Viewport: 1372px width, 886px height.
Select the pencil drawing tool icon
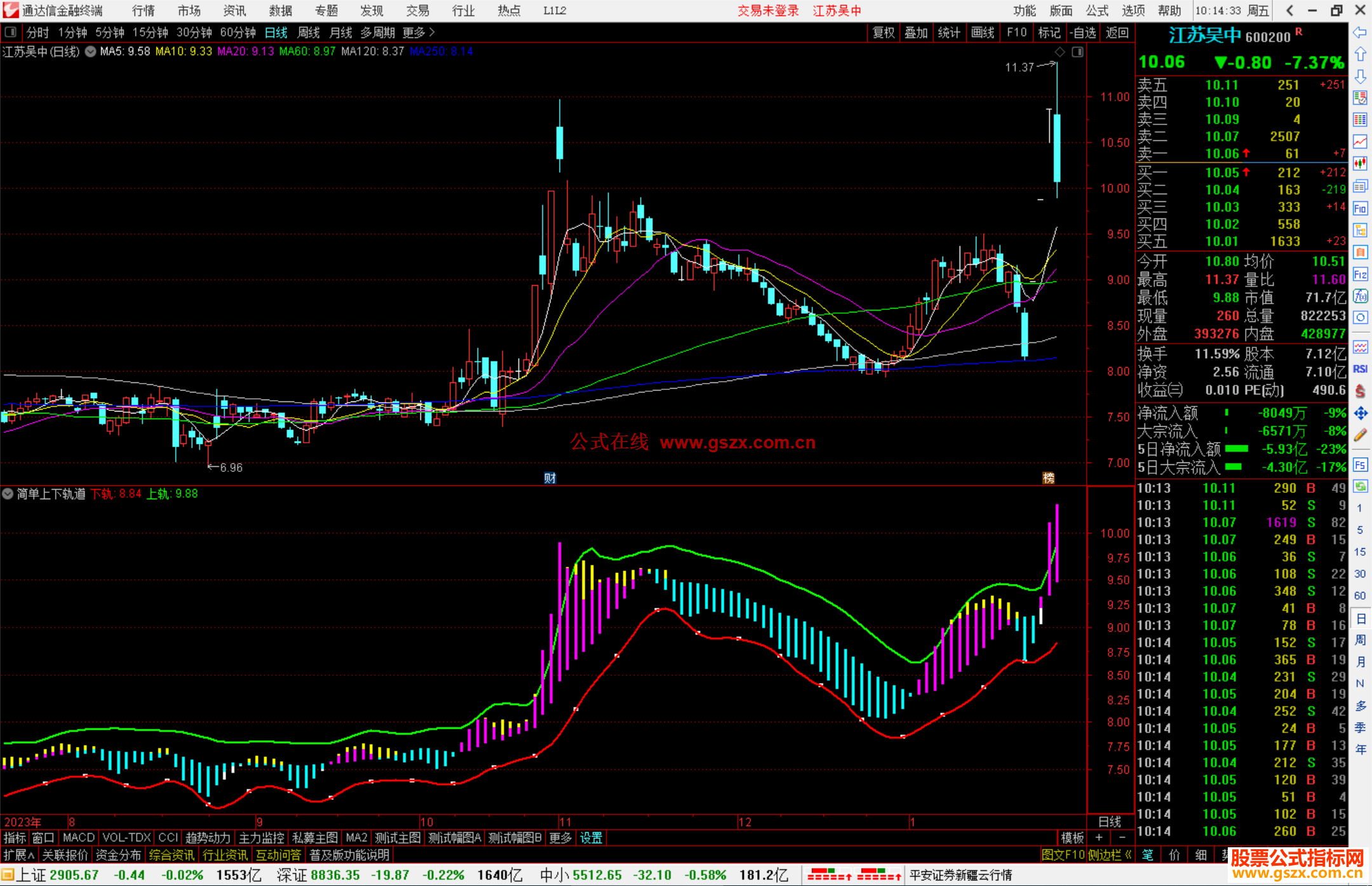coord(1360,436)
